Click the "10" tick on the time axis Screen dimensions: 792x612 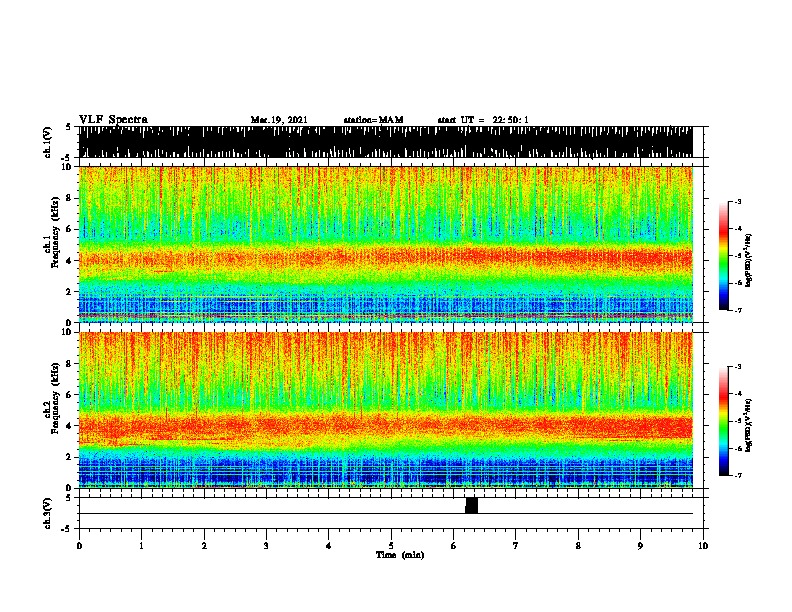point(703,546)
